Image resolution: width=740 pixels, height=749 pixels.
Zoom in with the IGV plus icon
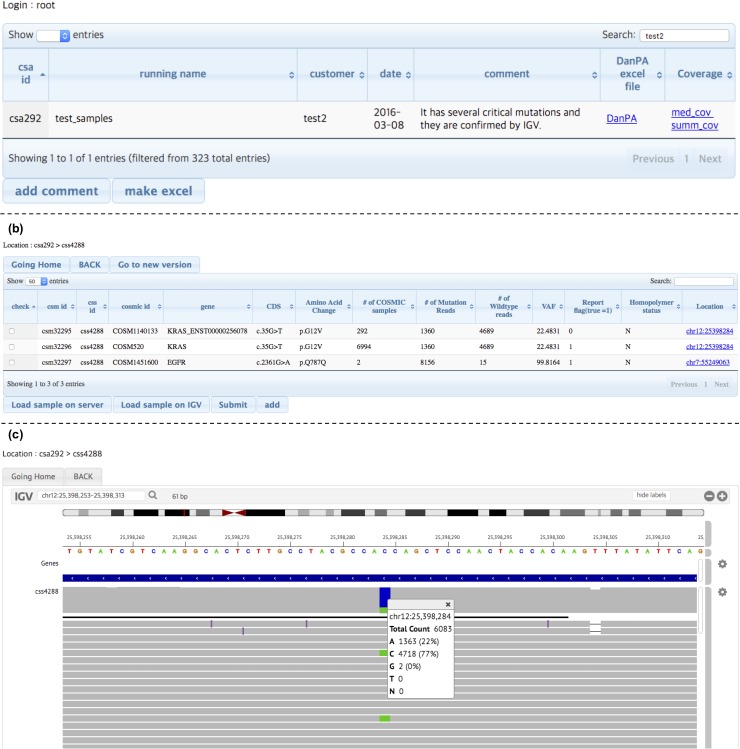(x=722, y=496)
